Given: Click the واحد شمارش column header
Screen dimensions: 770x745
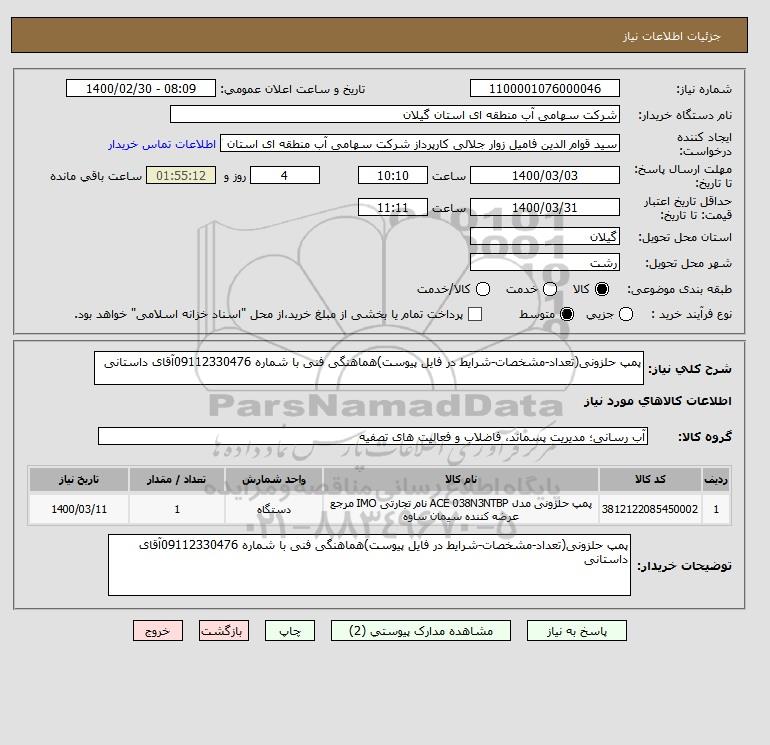Looking at the screenshot, I should tap(274, 480).
